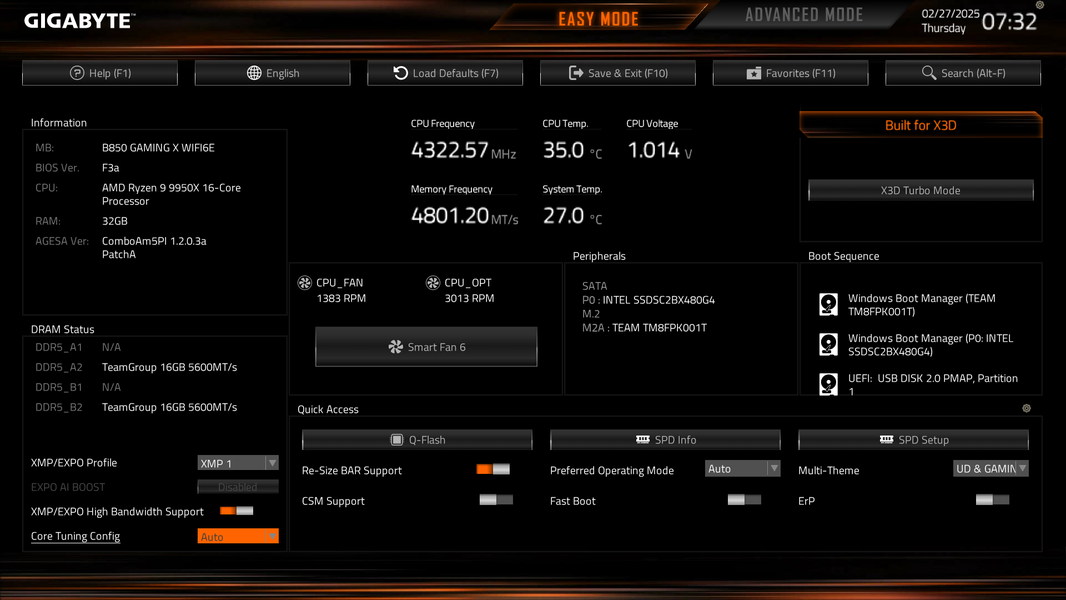Viewport: 1066px width, 600px height.
Task: Click BIOS version F3a value
Action: 111,167
